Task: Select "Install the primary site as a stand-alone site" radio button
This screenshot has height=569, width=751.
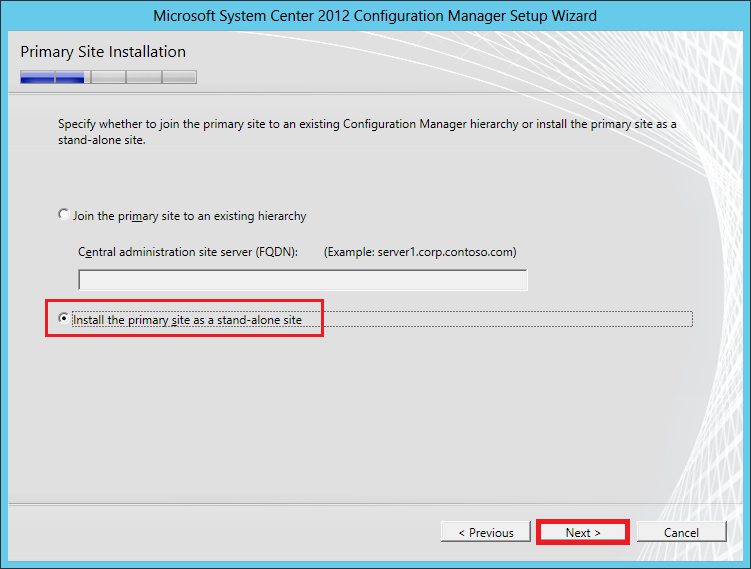Action: tap(65, 319)
